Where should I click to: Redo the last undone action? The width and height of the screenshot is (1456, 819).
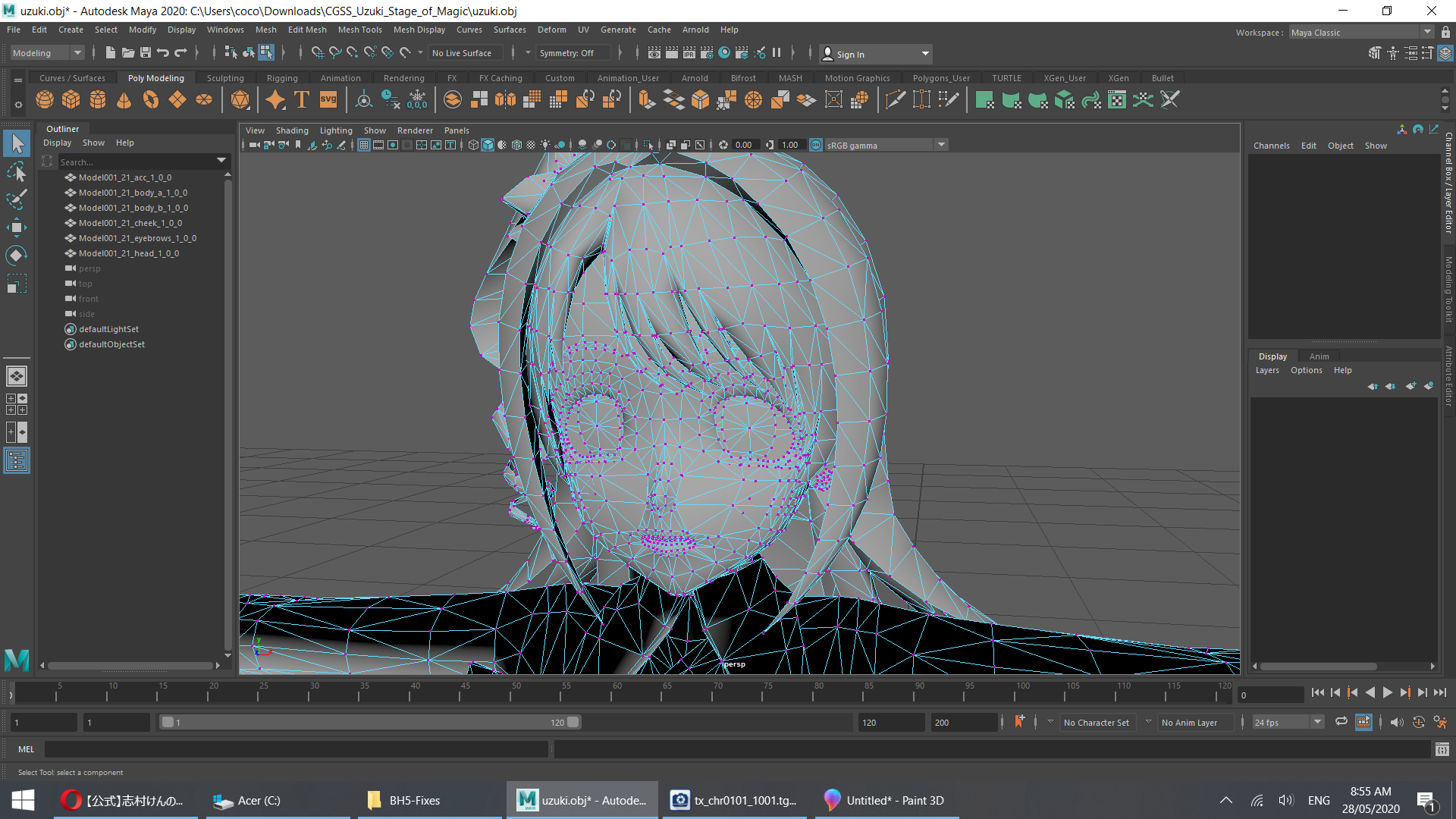[180, 53]
